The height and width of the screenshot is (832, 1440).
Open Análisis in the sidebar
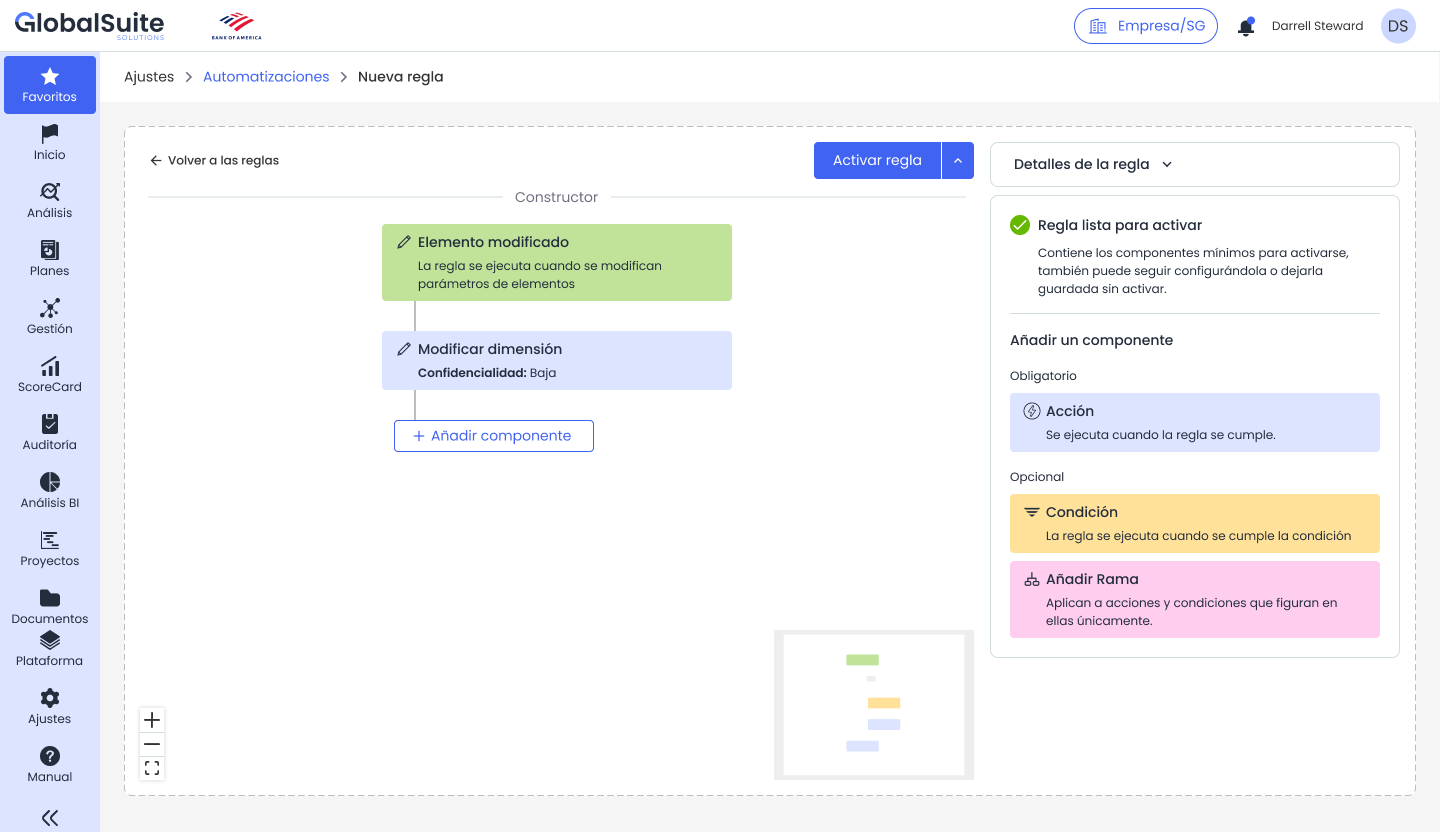click(x=50, y=200)
